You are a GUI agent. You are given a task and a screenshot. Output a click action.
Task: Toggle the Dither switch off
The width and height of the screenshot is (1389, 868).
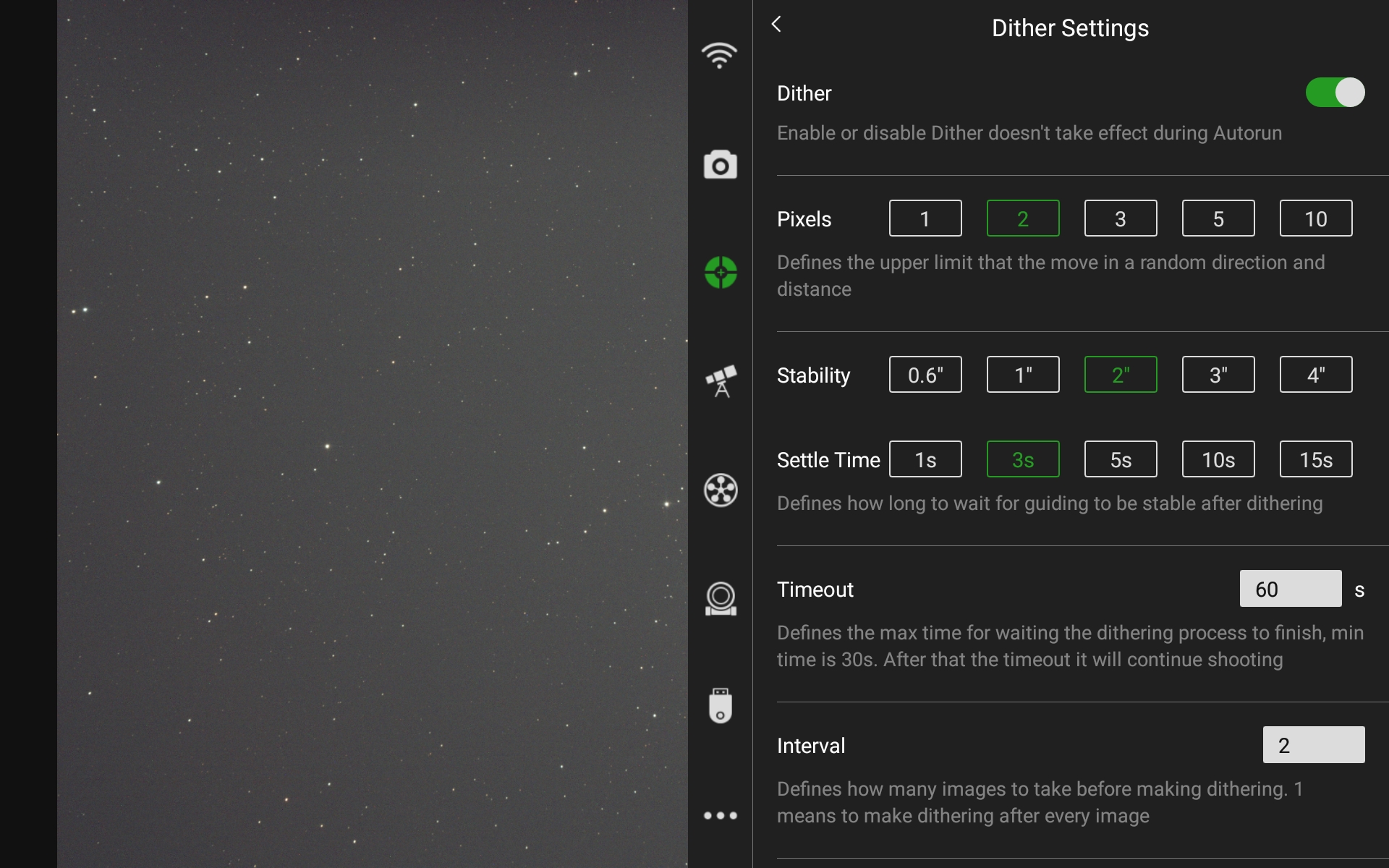pyautogui.click(x=1335, y=93)
